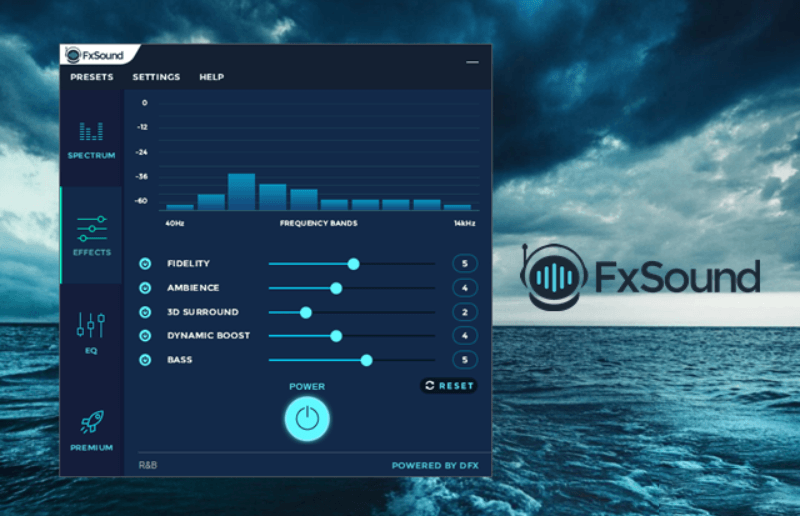This screenshot has width=800, height=516.
Task: Disable the Dynamic Boost effect
Action: (145, 336)
